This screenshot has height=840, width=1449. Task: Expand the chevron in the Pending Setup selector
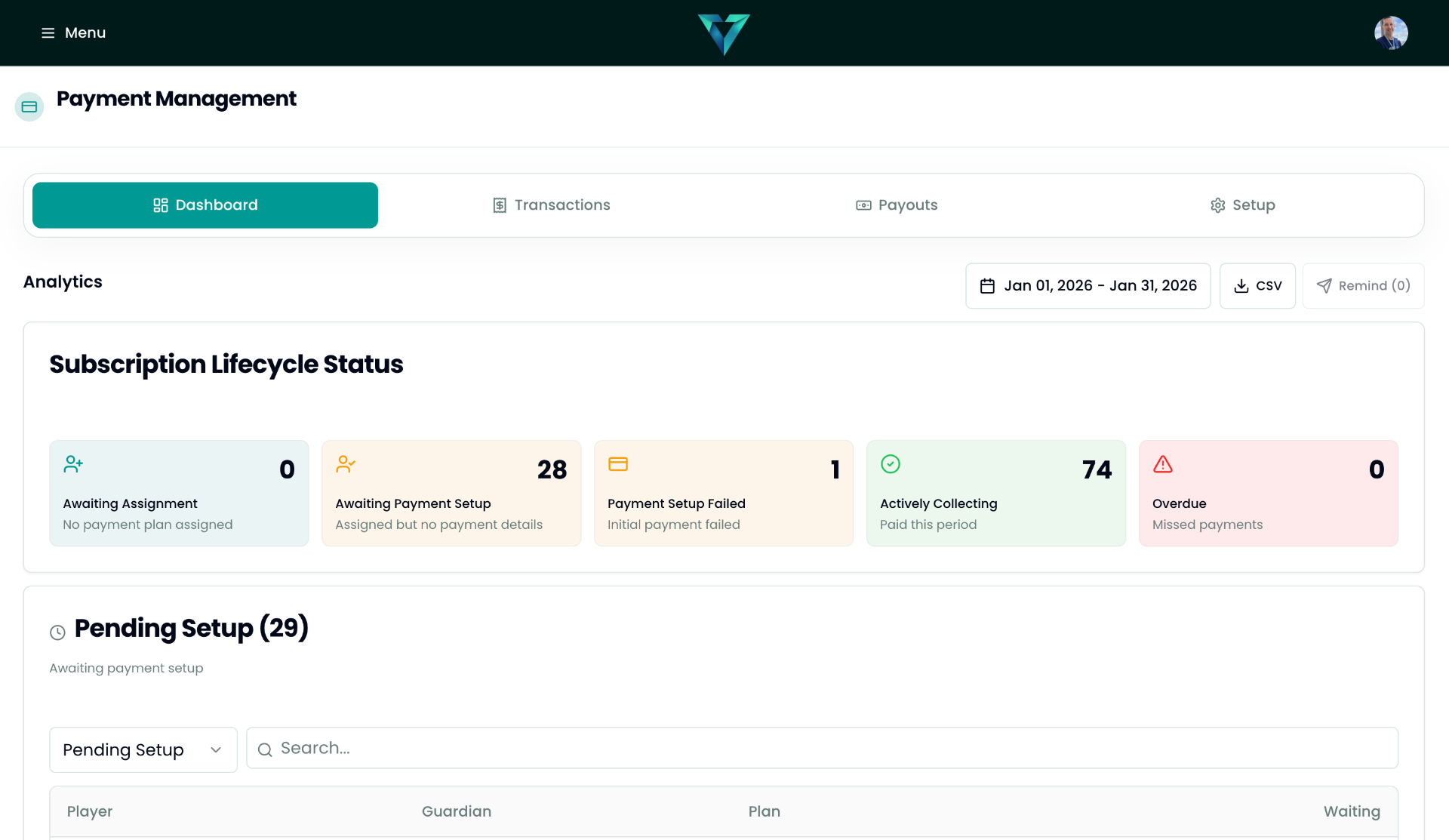click(215, 749)
